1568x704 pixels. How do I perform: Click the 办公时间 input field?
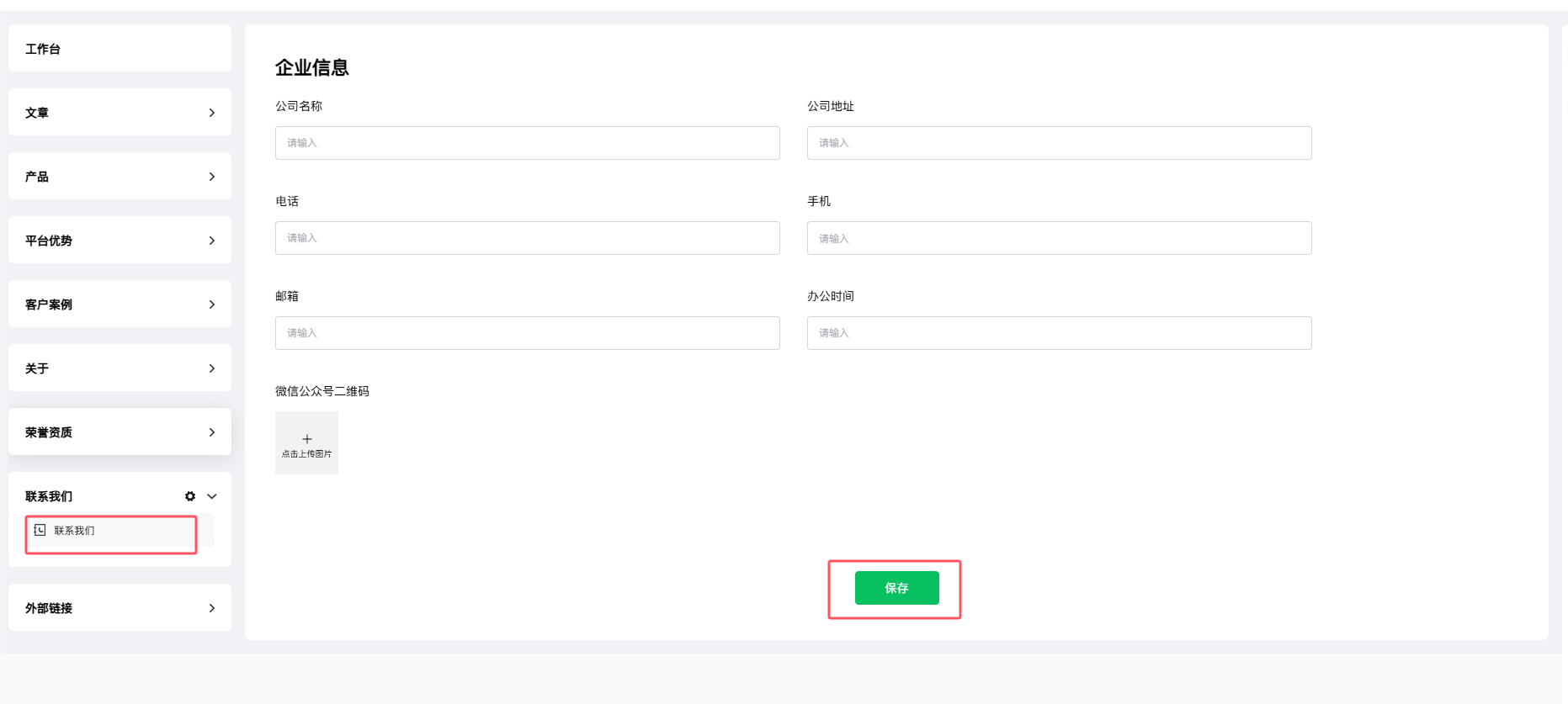1060,333
